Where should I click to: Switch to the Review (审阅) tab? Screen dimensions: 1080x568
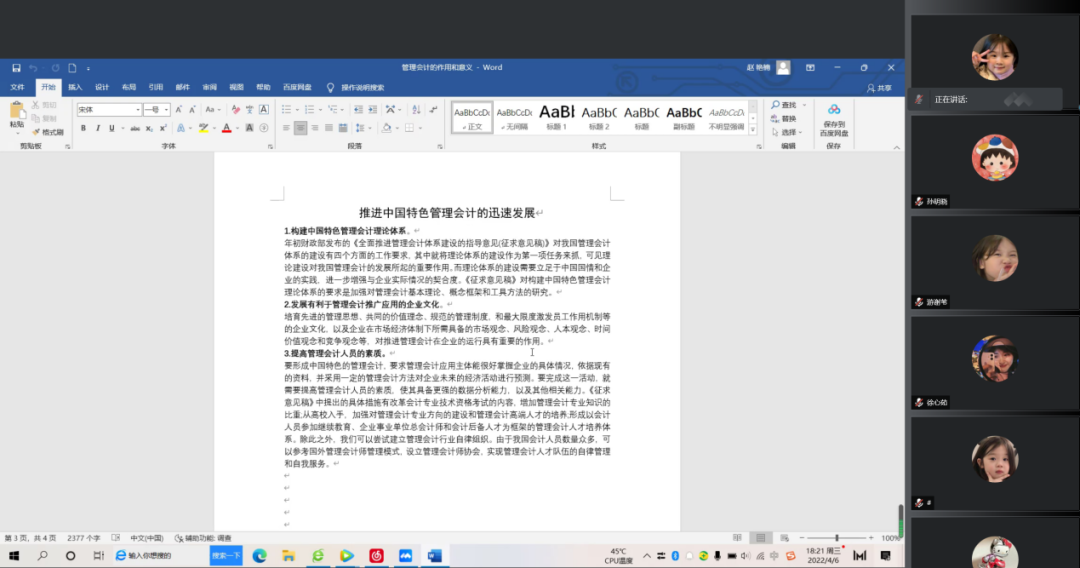tap(209, 87)
